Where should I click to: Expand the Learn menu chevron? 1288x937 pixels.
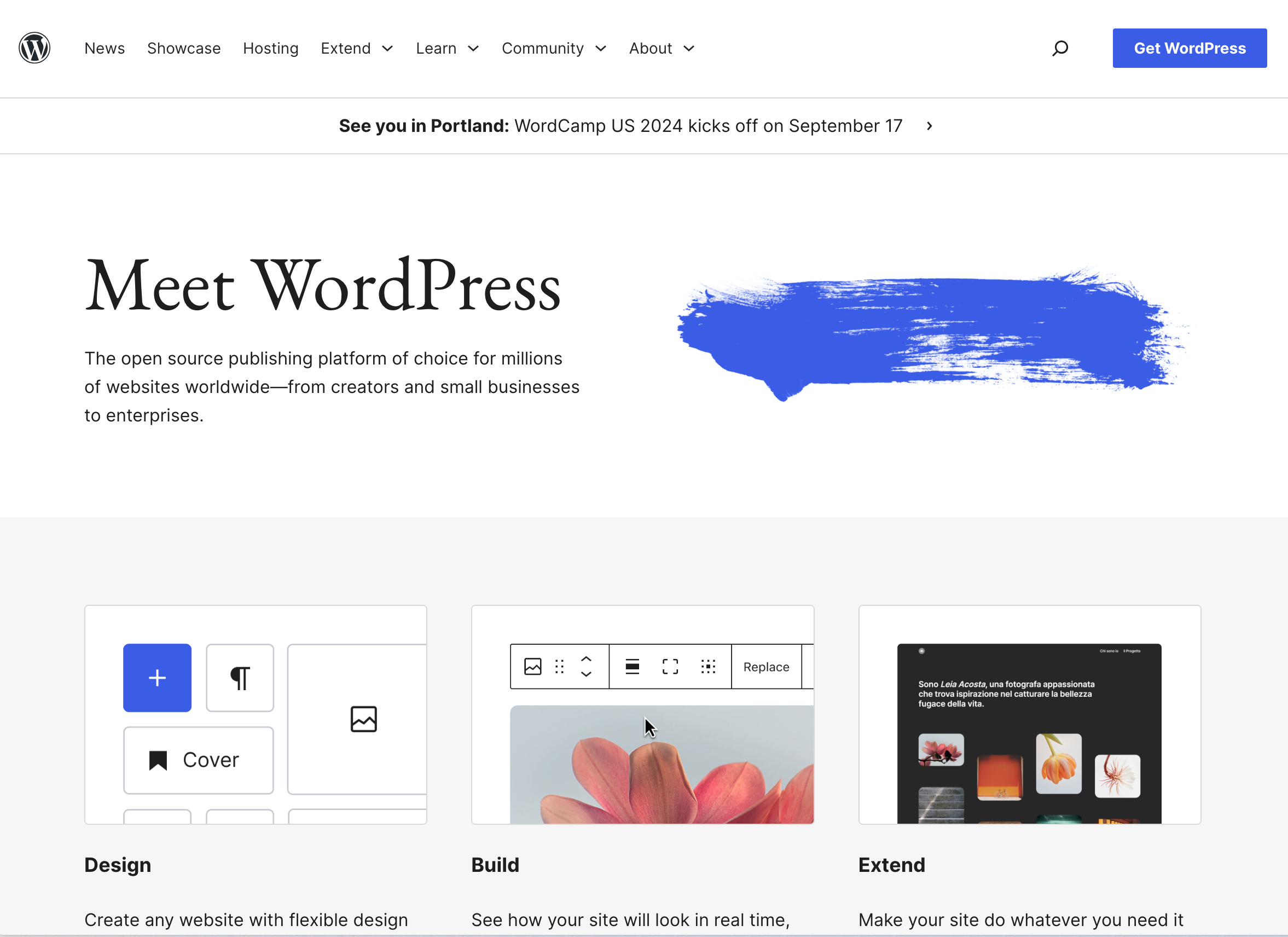[x=473, y=48]
